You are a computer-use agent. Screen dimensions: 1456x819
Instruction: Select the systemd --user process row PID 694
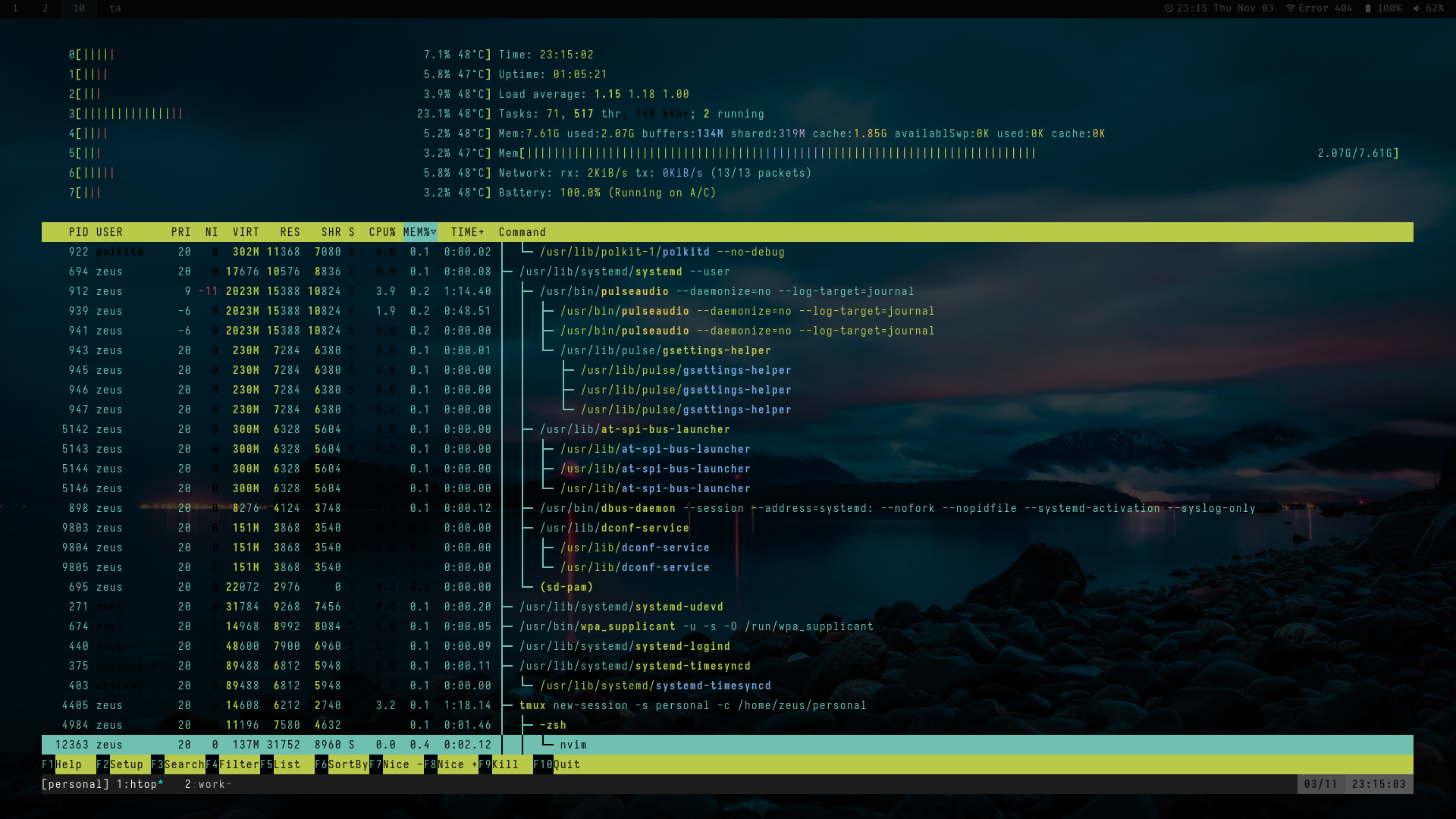(727, 271)
